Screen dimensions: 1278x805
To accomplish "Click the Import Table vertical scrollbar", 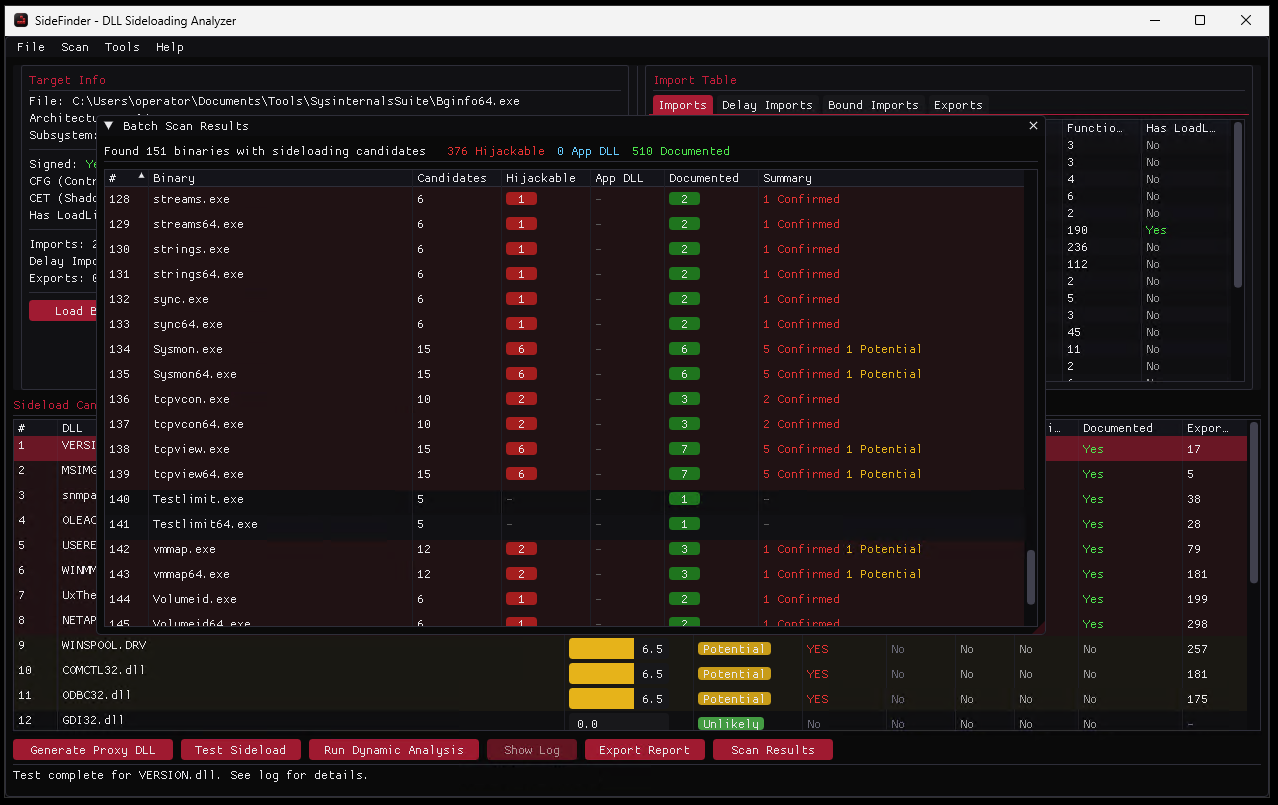I will 1239,205.
